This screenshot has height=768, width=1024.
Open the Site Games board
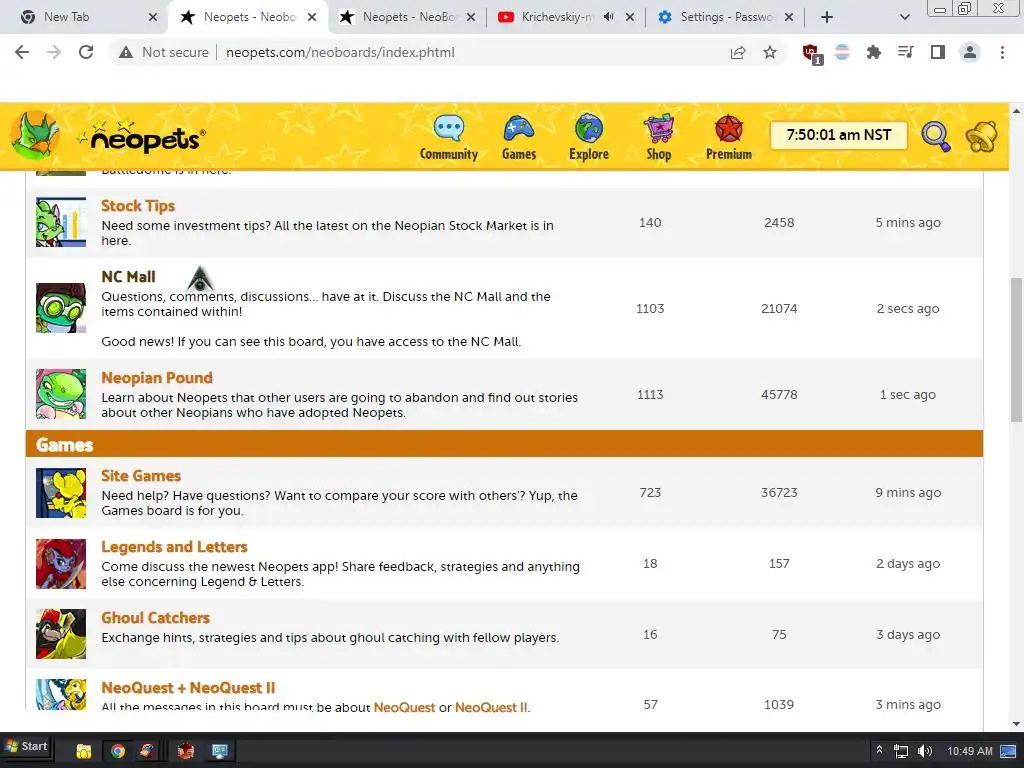tap(140, 475)
